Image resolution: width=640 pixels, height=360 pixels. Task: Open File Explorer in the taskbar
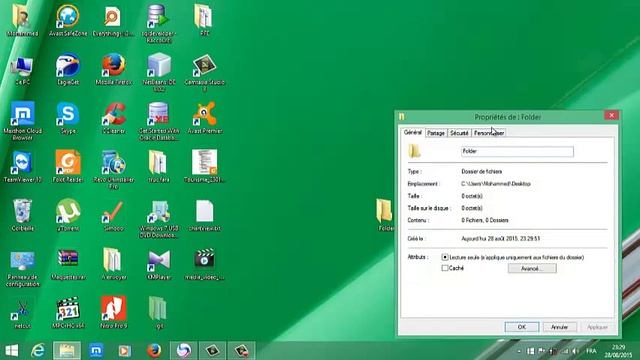tap(67, 351)
